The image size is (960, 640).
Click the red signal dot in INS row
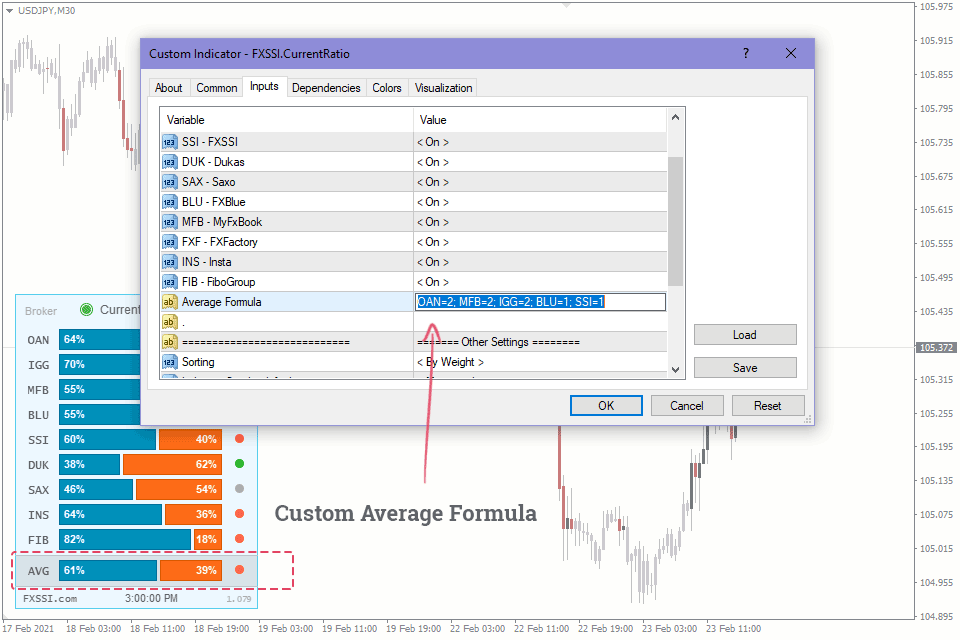pyautogui.click(x=239, y=514)
